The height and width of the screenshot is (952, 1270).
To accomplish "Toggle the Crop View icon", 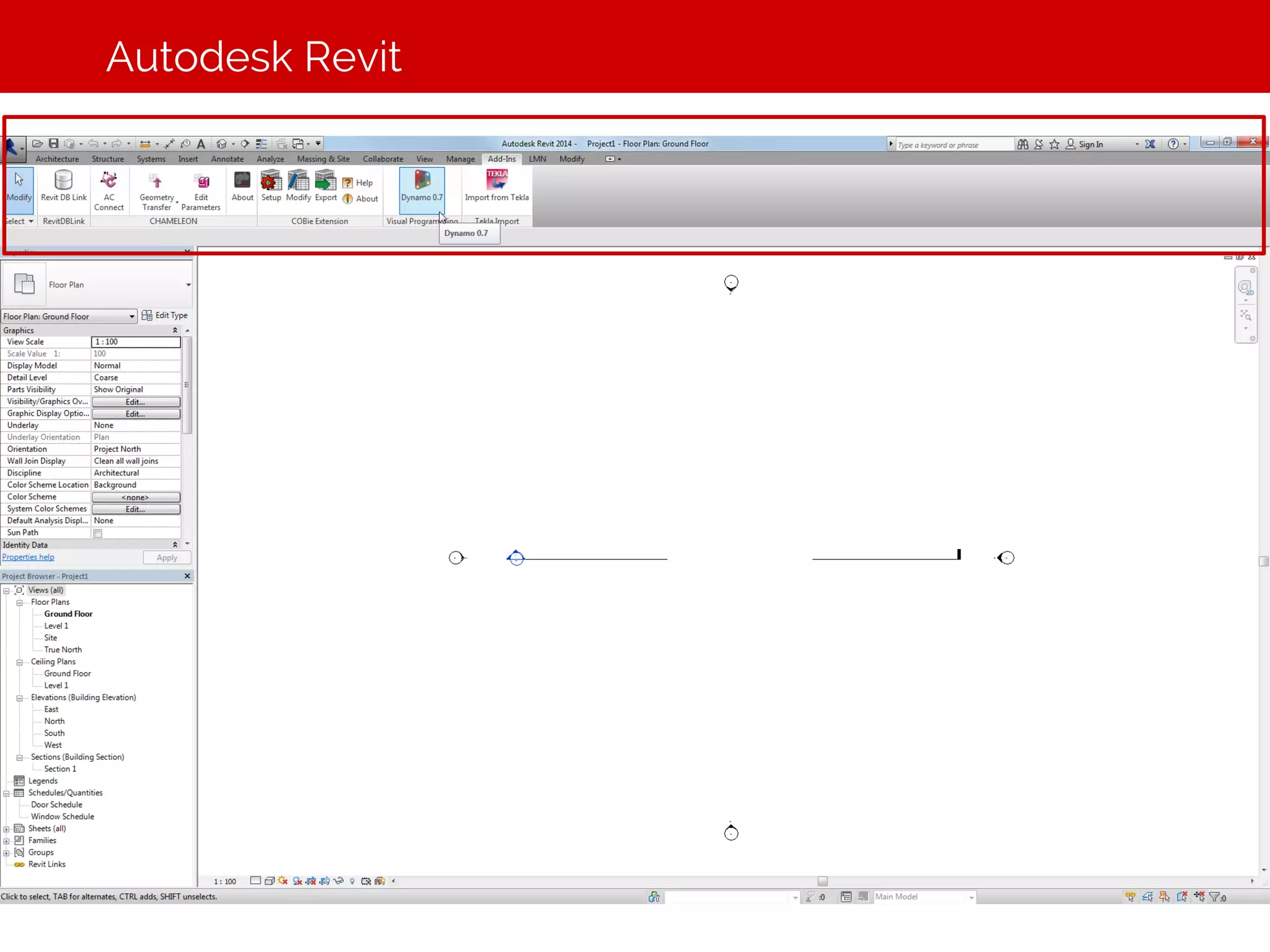I will coord(311,881).
